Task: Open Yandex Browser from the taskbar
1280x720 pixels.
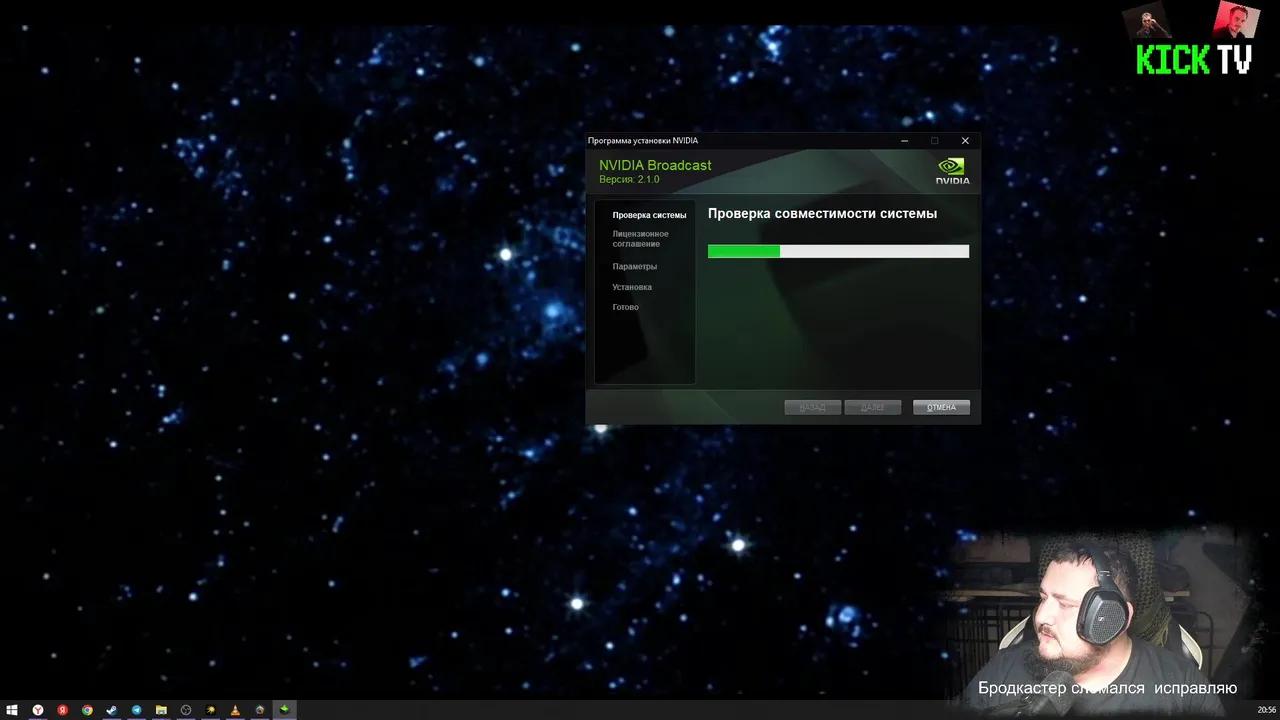Action: tap(38, 710)
